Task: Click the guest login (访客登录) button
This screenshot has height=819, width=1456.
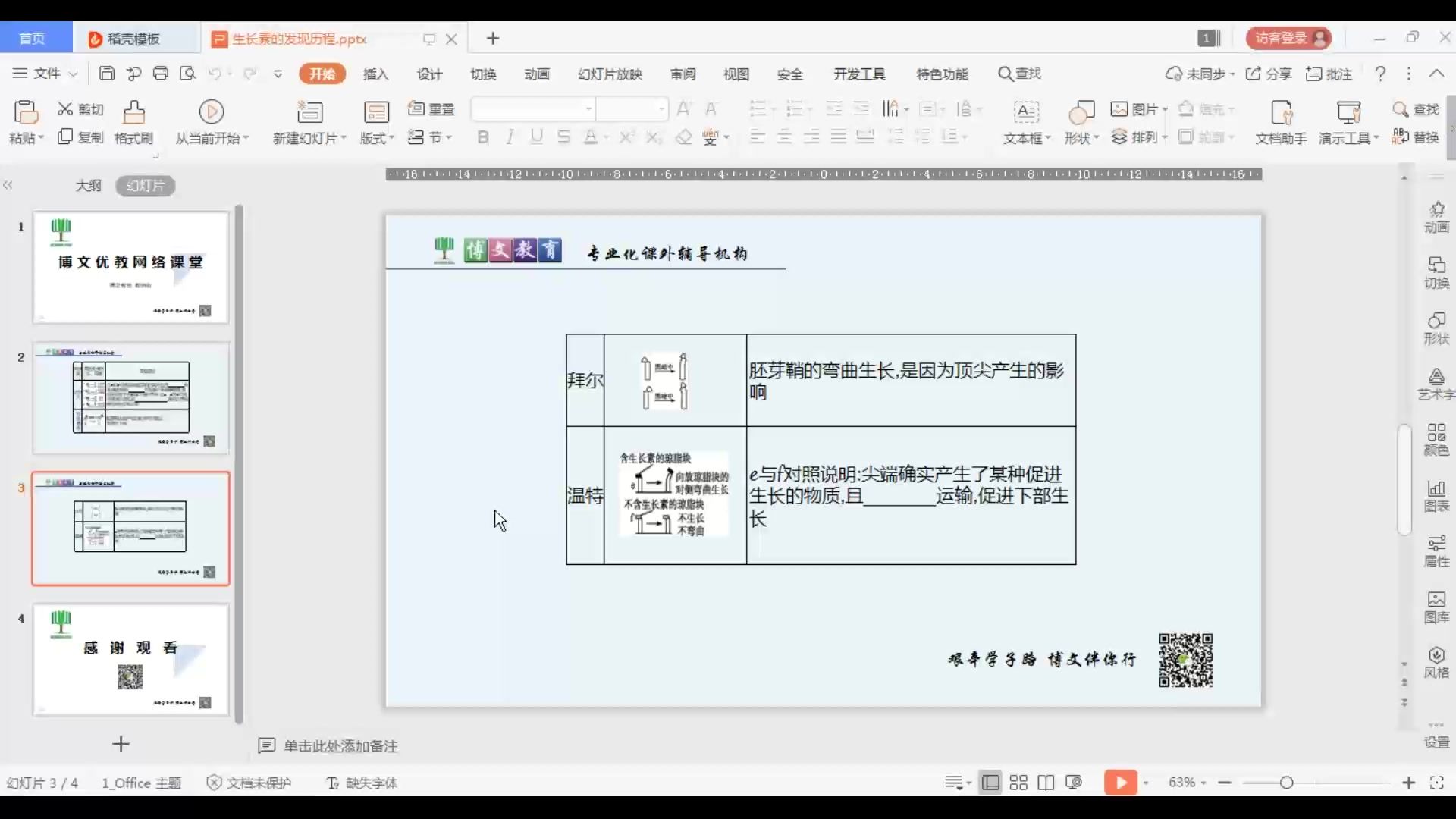Action: point(1288,38)
